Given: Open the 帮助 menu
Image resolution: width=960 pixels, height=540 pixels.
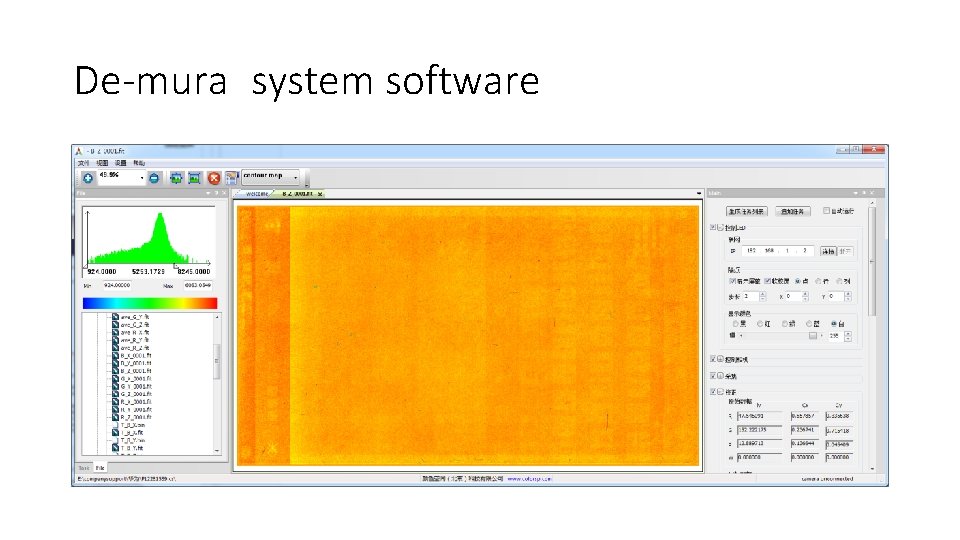Looking at the screenshot, I should [139, 163].
